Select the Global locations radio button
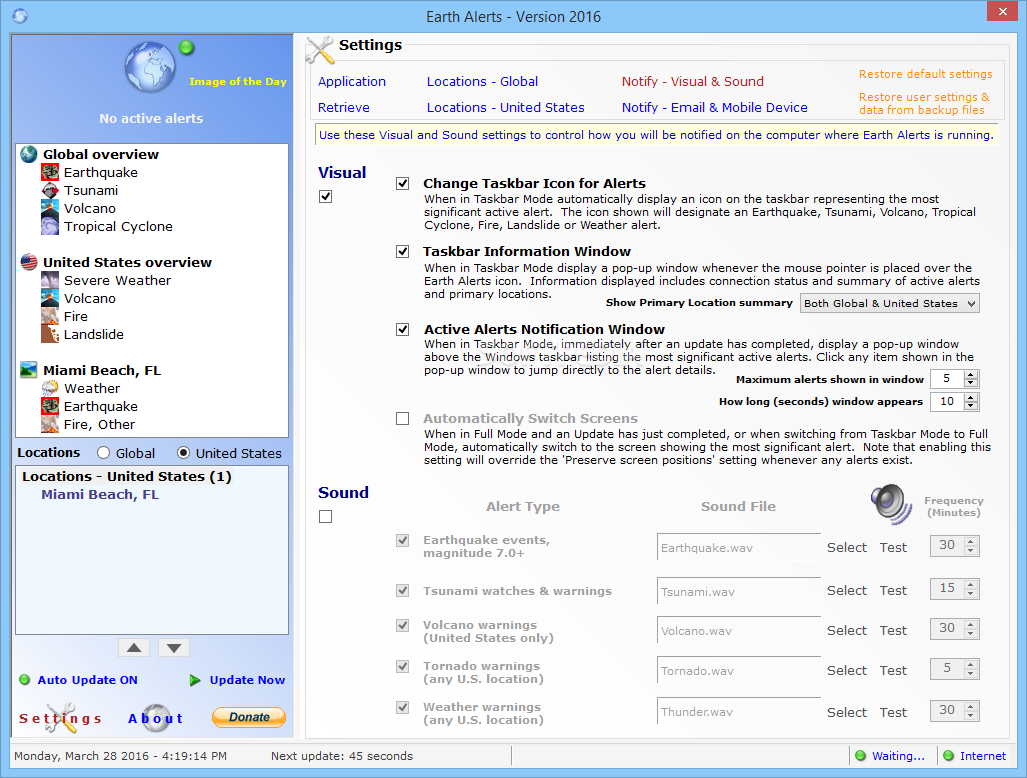This screenshot has height=778, width=1027. click(103, 453)
